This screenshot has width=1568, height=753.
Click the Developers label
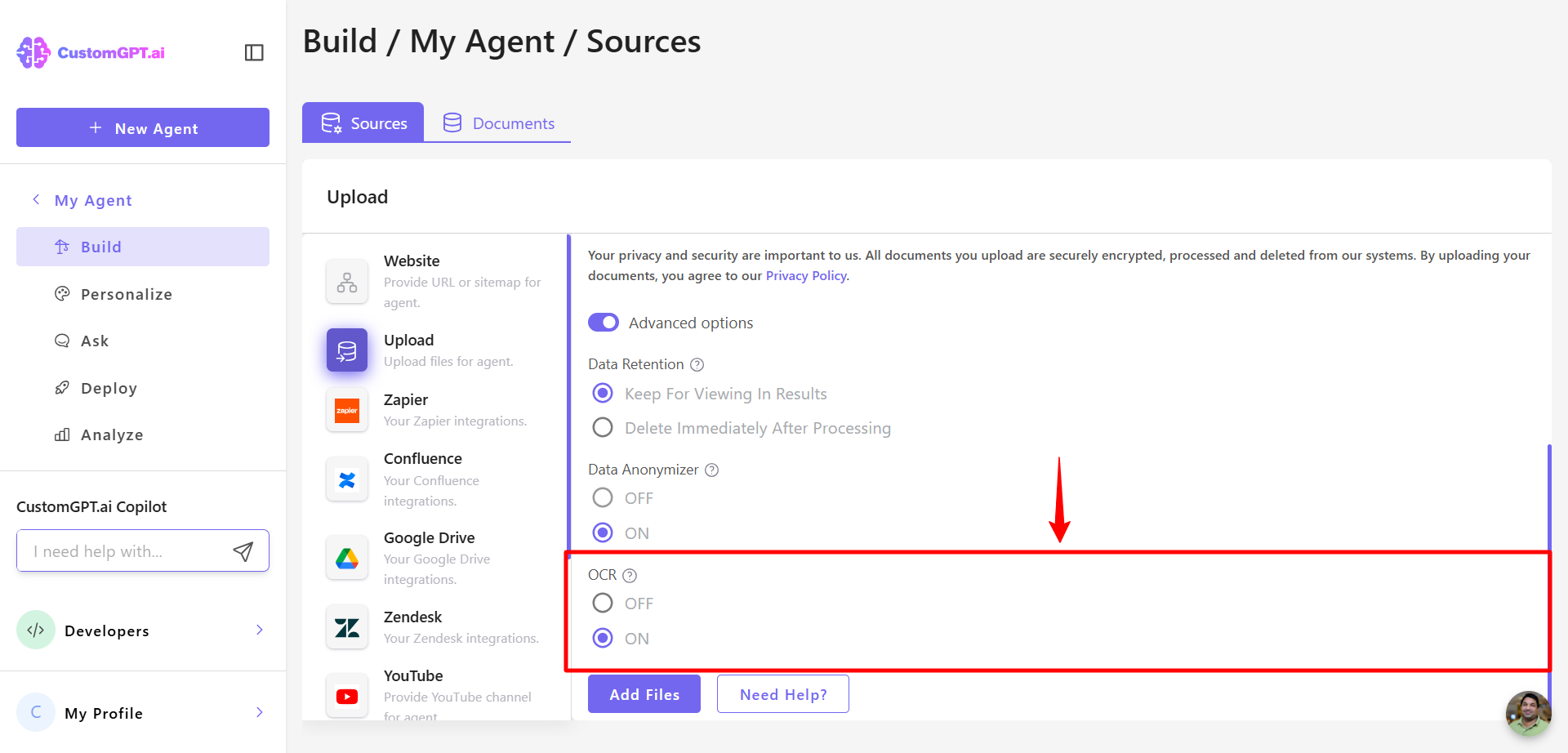click(x=107, y=630)
